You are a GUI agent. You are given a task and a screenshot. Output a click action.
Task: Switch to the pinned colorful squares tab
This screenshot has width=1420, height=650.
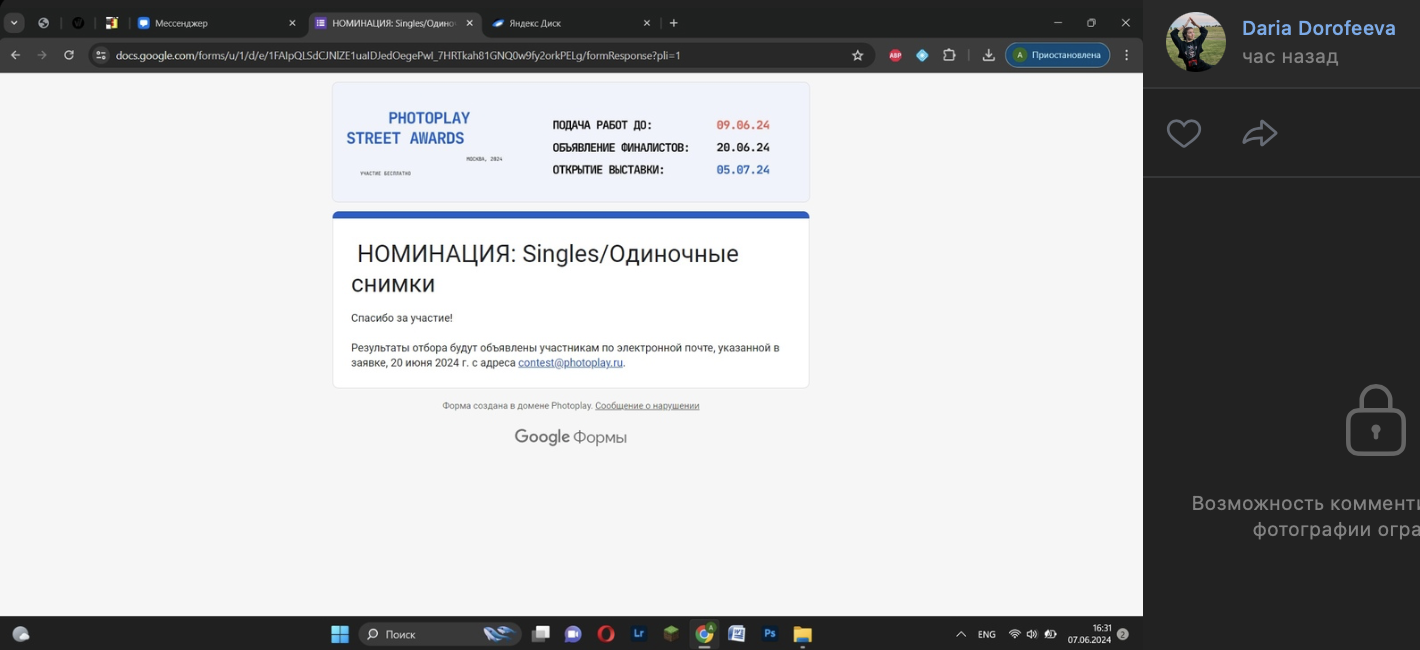112,23
